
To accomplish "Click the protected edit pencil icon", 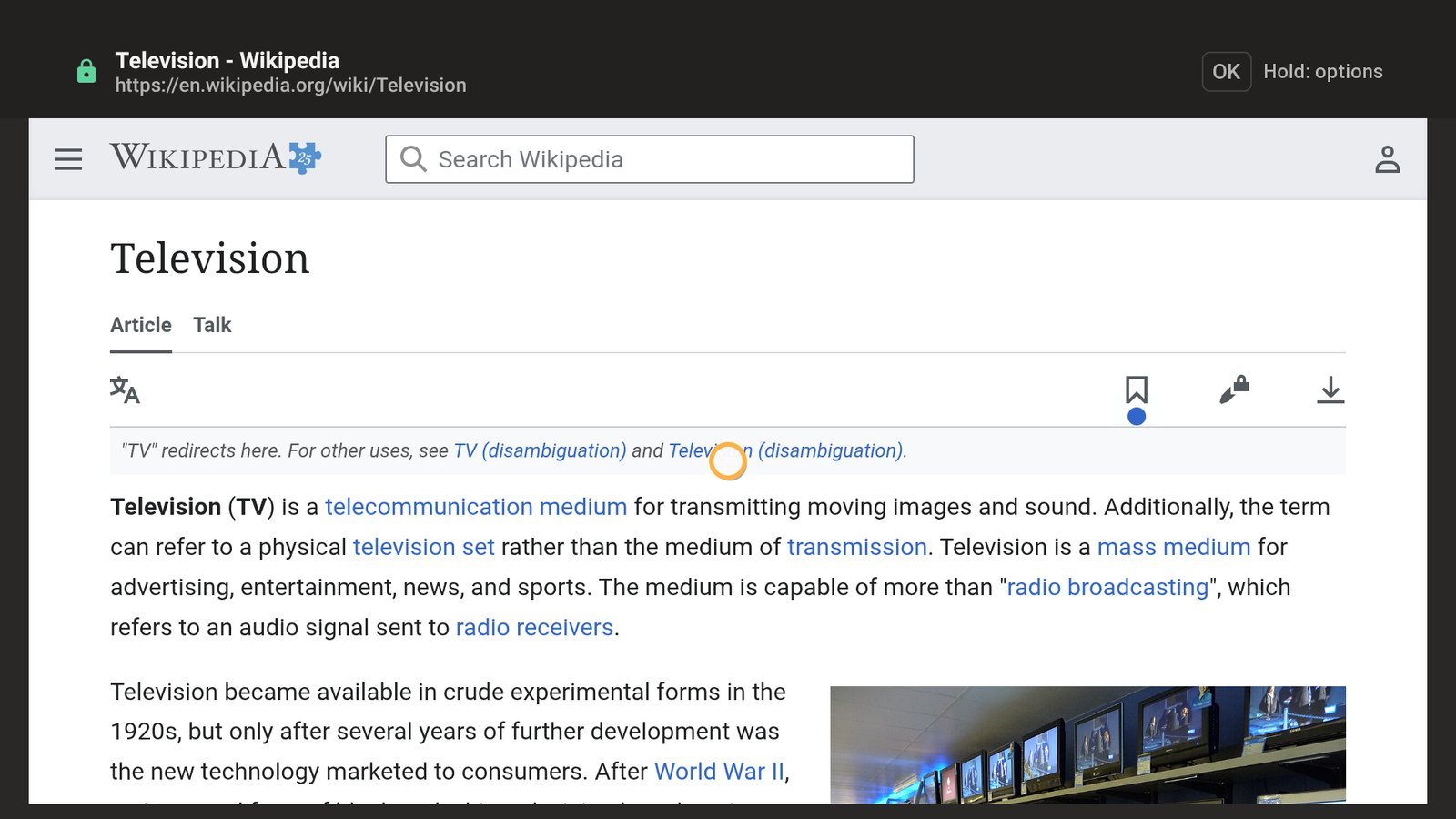I will (x=1234, y=390).
